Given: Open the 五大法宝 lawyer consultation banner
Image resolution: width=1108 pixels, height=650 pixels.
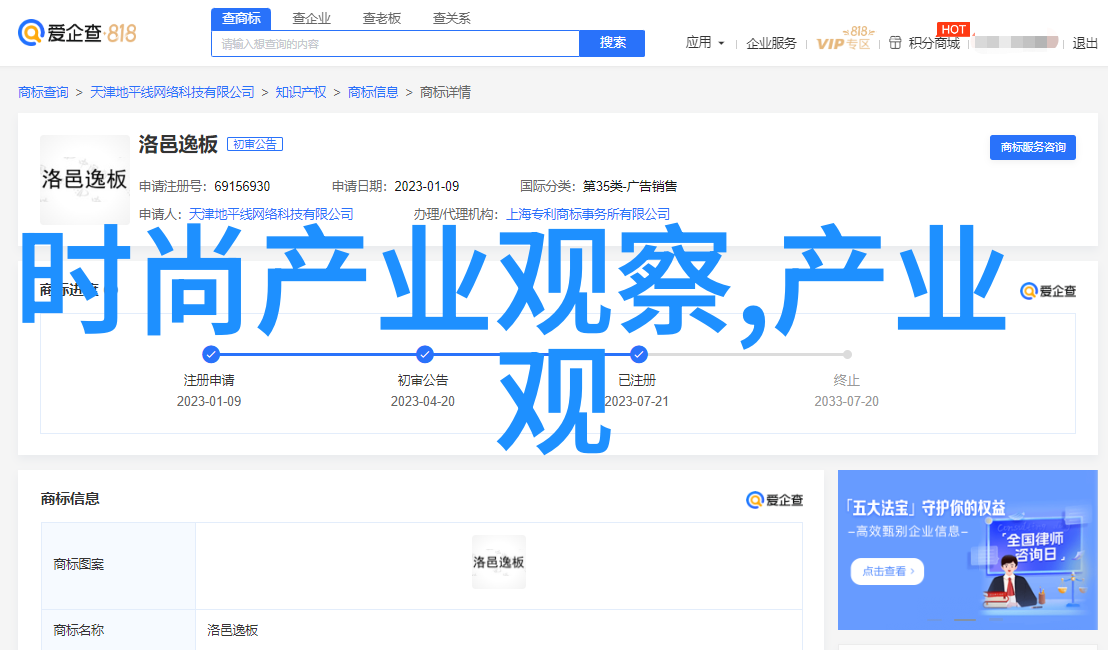Looking at the screenshot, I should [x=967, y=550].
